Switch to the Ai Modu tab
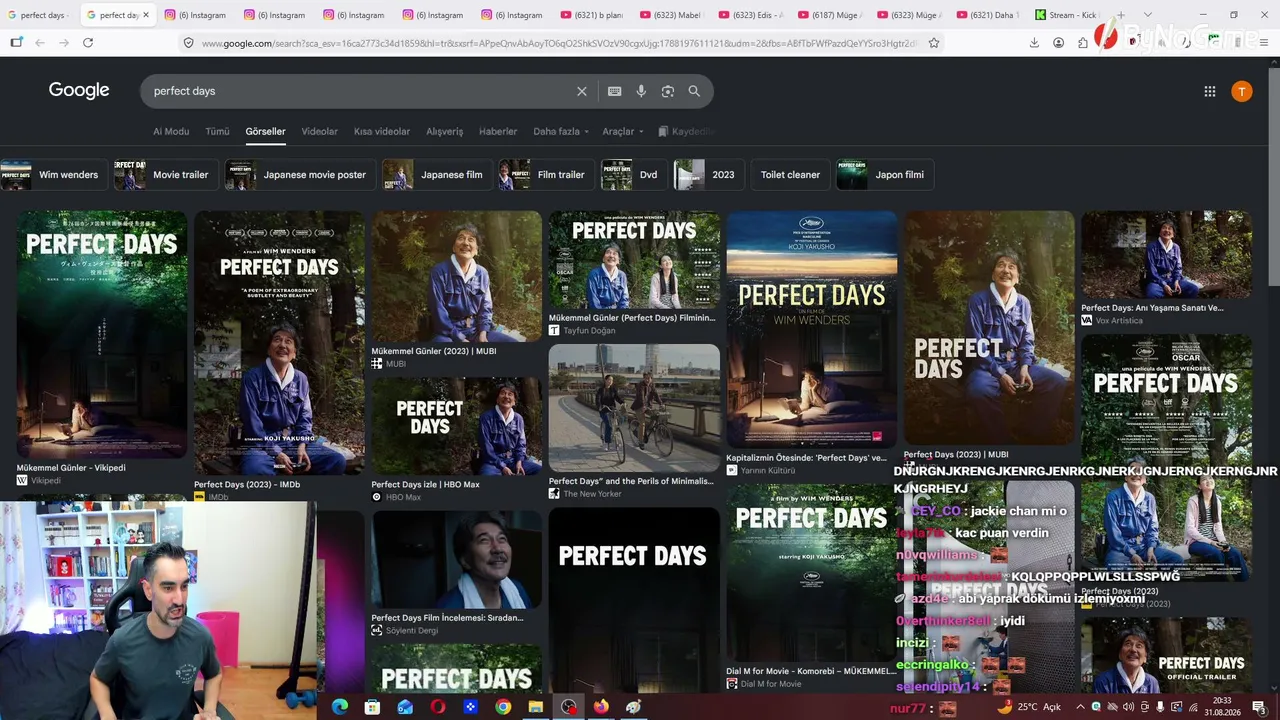Screen dimensions: 1280x720 [x=171, y=131]
